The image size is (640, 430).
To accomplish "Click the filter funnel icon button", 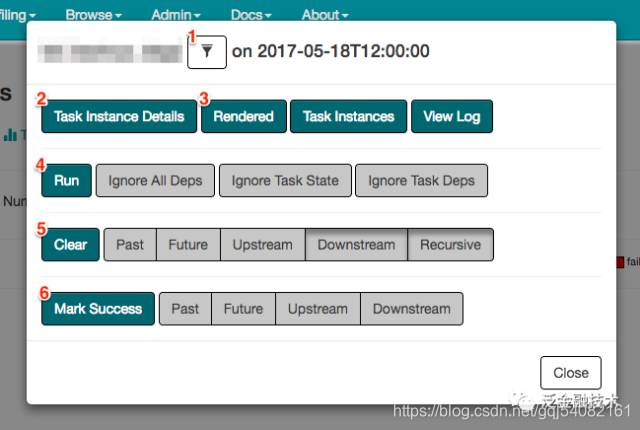I will point(207,52).
